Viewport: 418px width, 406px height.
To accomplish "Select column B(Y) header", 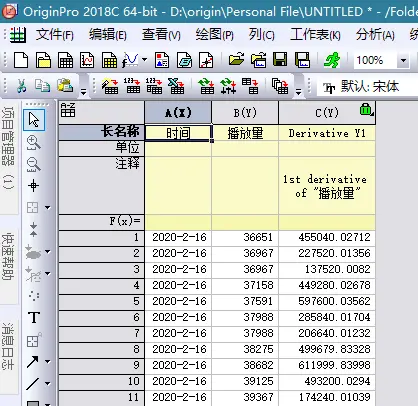I will [245, 112].
